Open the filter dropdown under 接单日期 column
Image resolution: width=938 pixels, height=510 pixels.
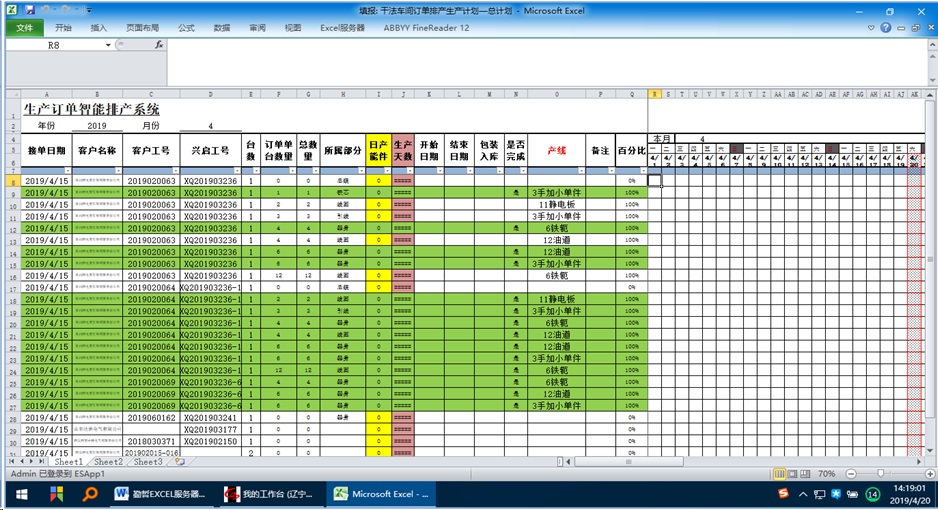67,171
